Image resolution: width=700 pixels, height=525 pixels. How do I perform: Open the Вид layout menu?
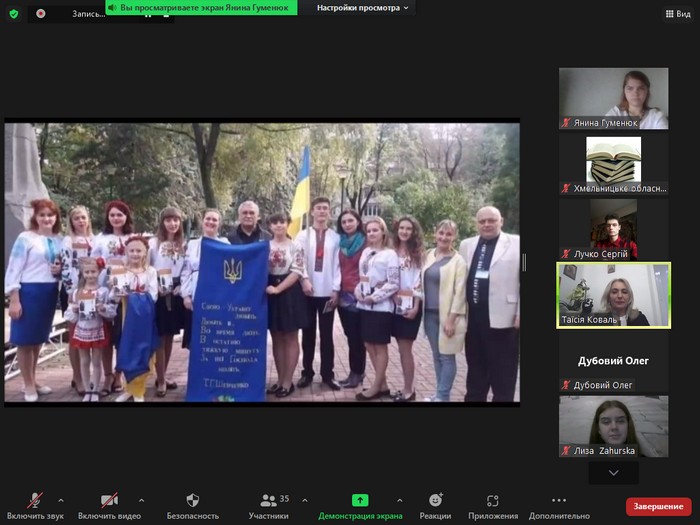675,14
